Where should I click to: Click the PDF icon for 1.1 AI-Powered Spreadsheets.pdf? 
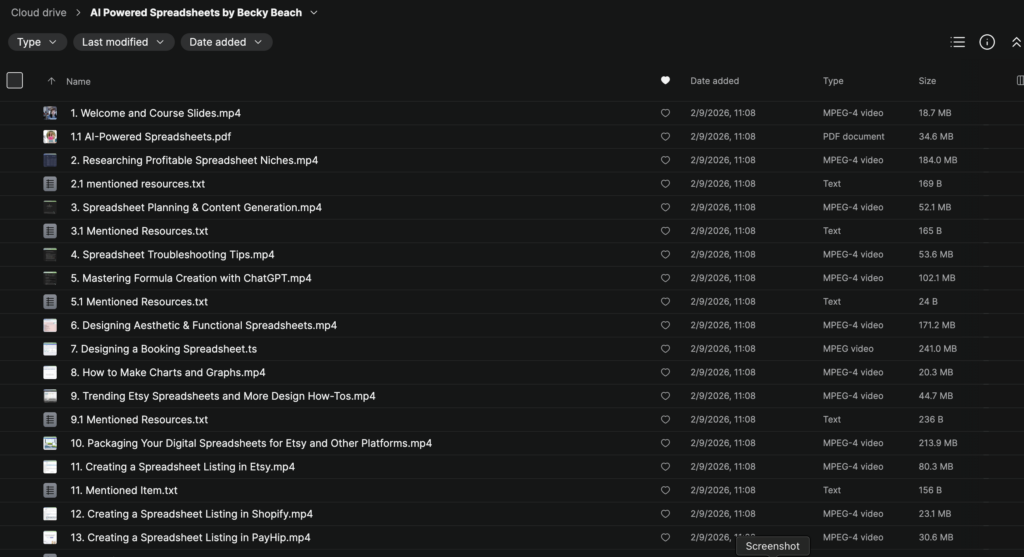[x=50, y=136]
